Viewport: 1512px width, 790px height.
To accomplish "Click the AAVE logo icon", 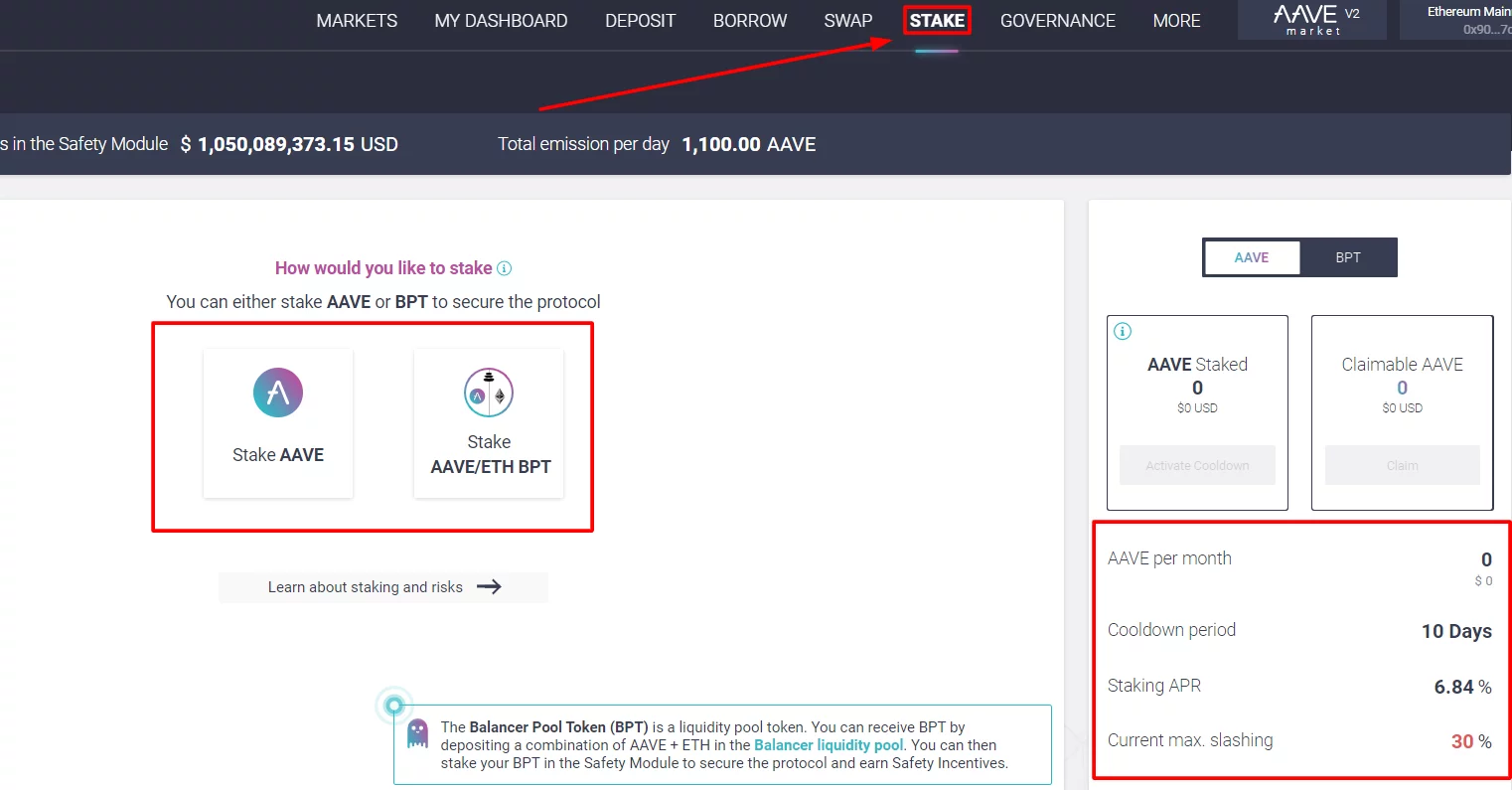I will coord(278,393).
